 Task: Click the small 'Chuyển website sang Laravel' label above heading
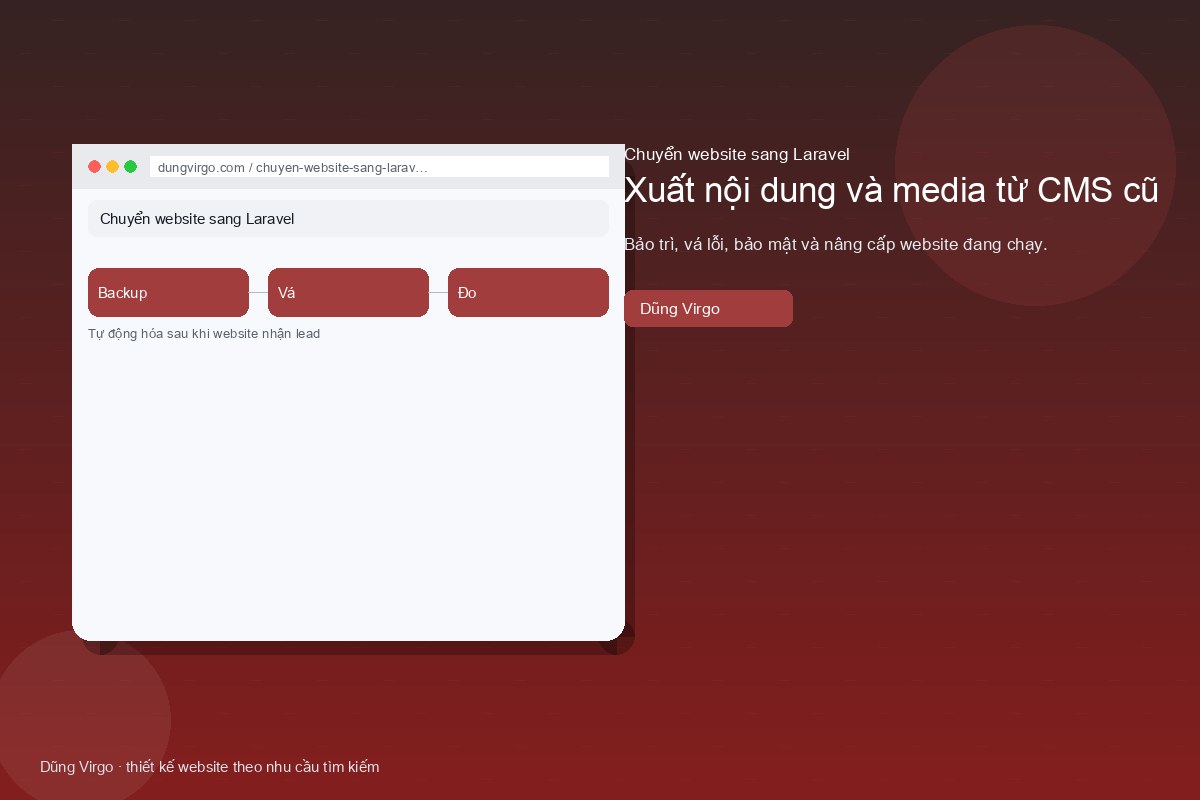pyautogui.click(x=737, y=154)
